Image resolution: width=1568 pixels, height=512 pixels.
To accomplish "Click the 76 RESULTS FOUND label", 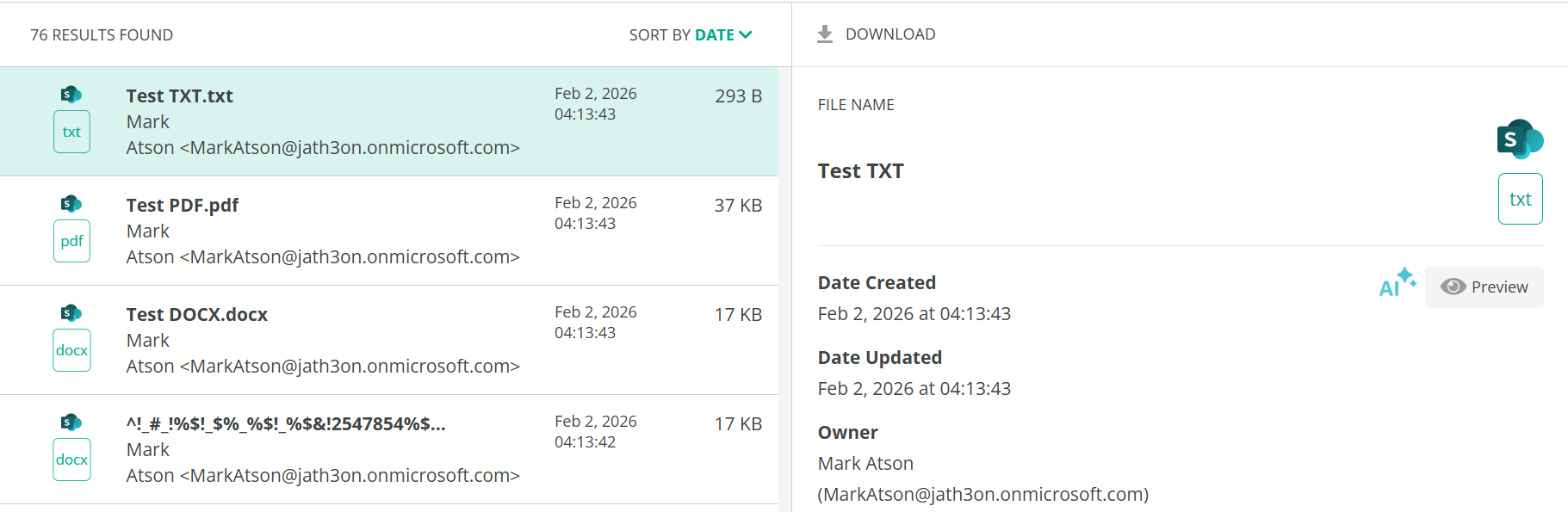I will (x=101, y=34).
